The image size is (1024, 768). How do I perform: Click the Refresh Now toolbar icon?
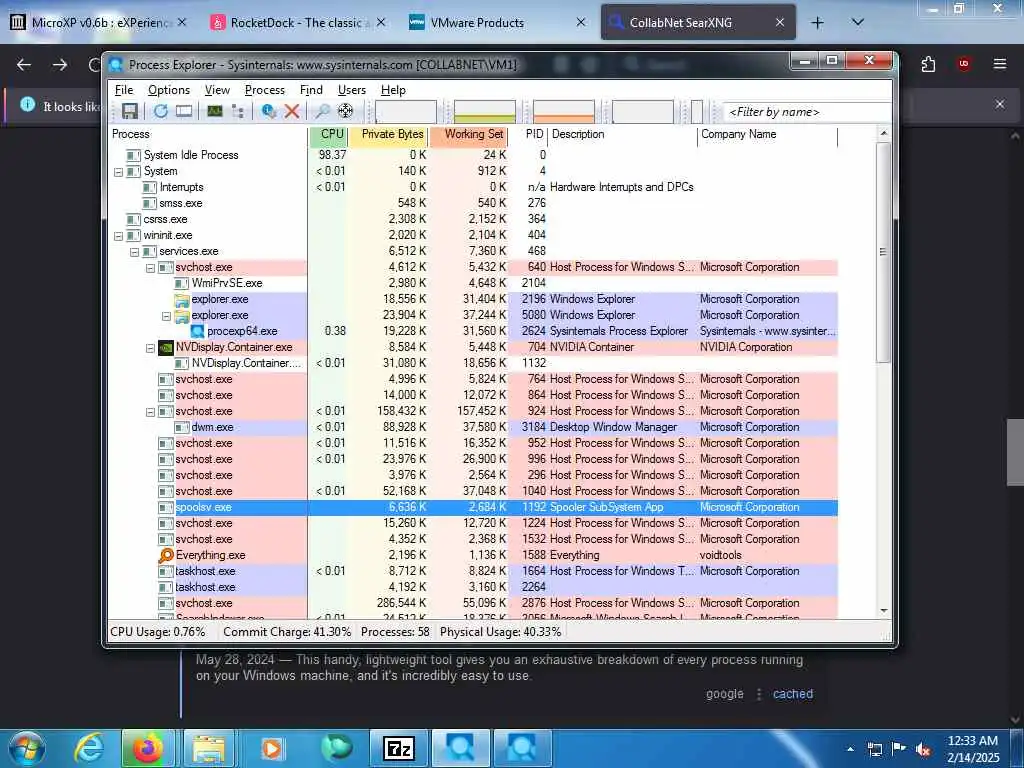click(x=161, y=111)
